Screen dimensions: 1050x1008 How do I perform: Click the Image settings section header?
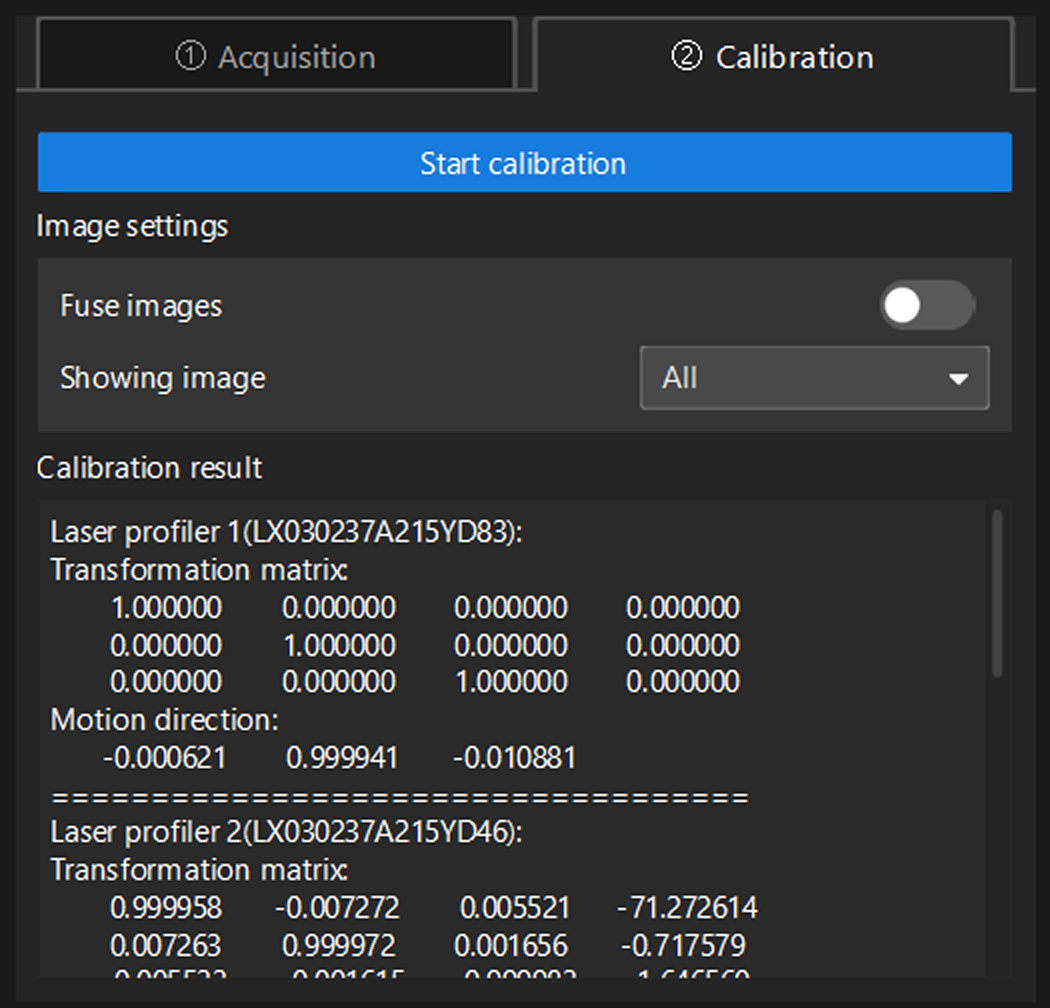point(132,226)
